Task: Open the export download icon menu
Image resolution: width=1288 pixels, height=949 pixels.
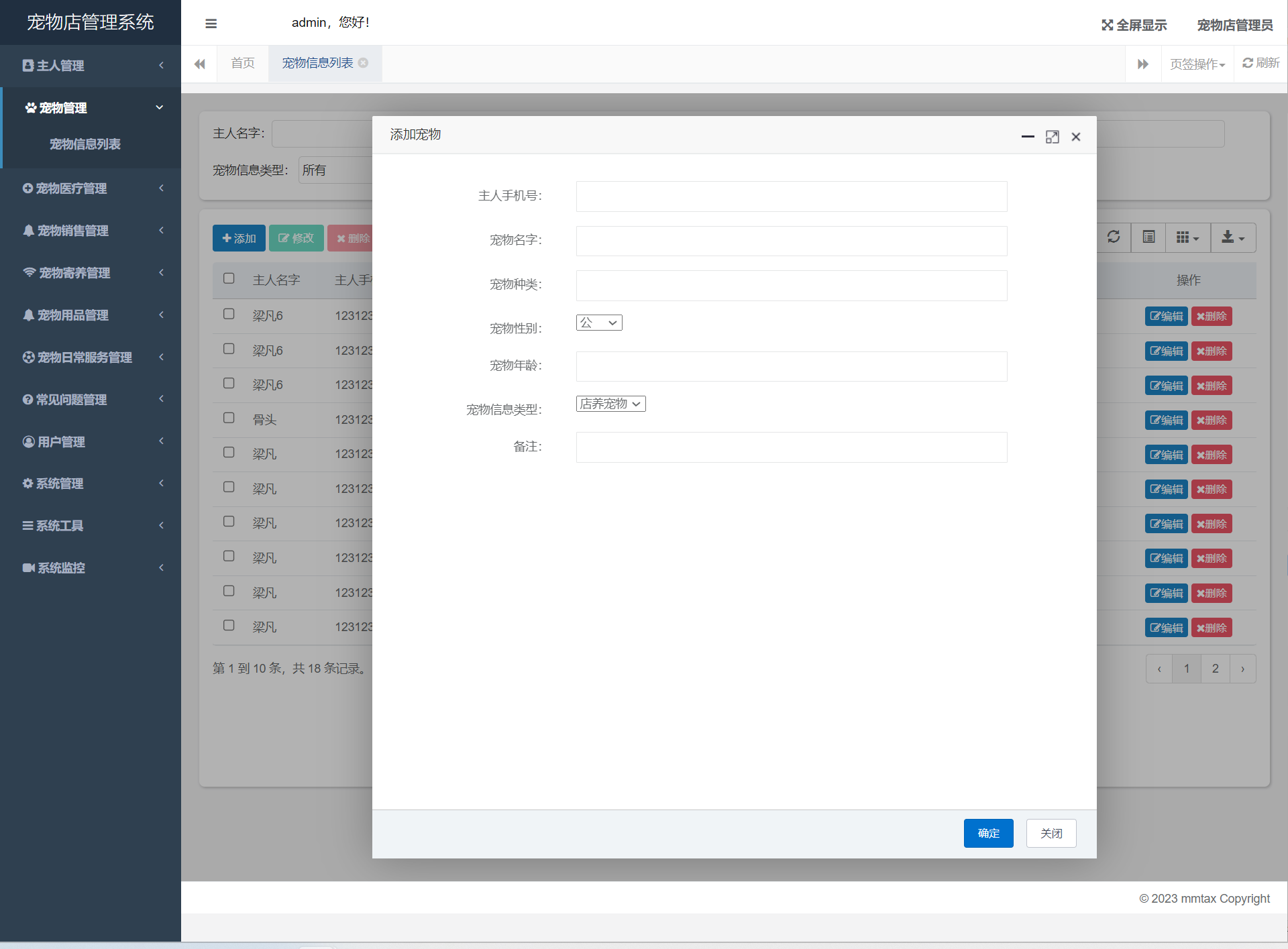Action: coord(1232,237)
